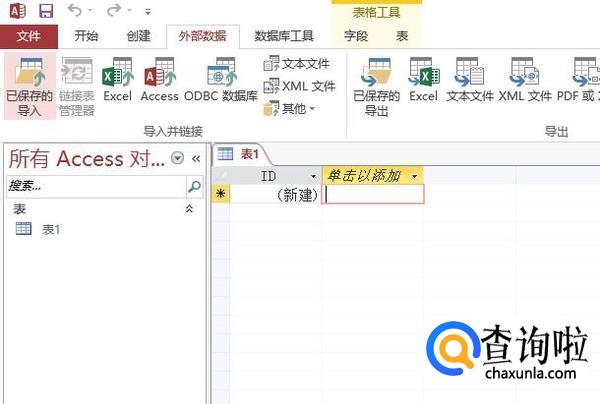Export to XML 文件 in export group
This screenshot has width=600, height=404.
[525, 80]
